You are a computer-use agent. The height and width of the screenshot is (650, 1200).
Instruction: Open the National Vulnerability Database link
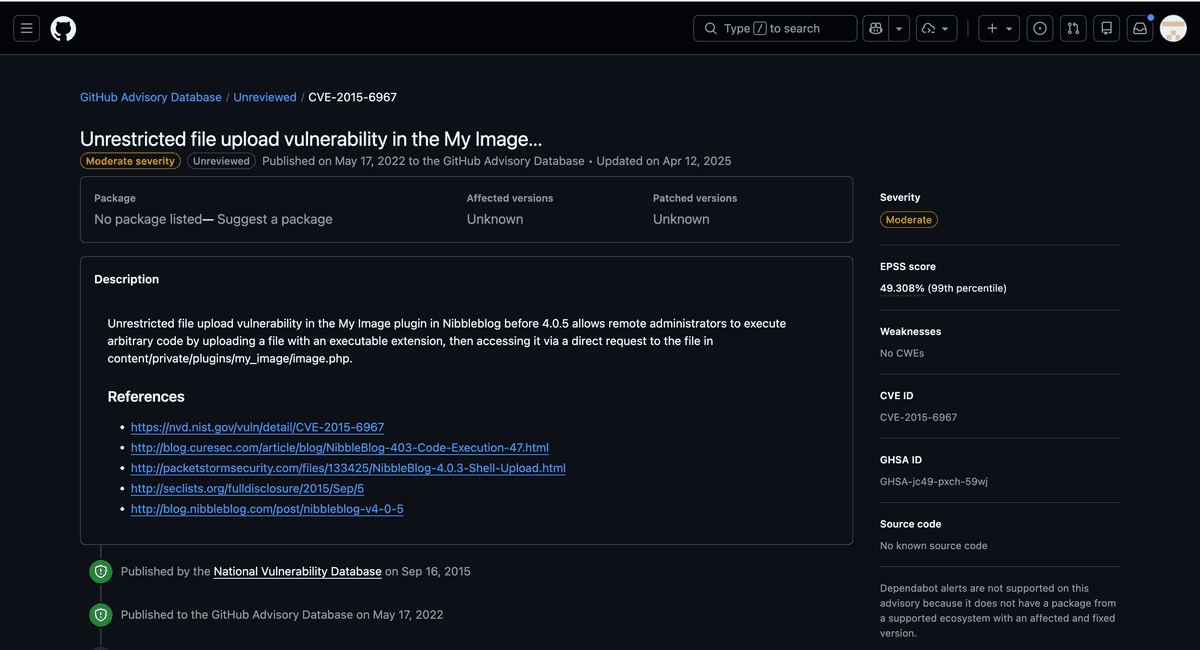297,571
